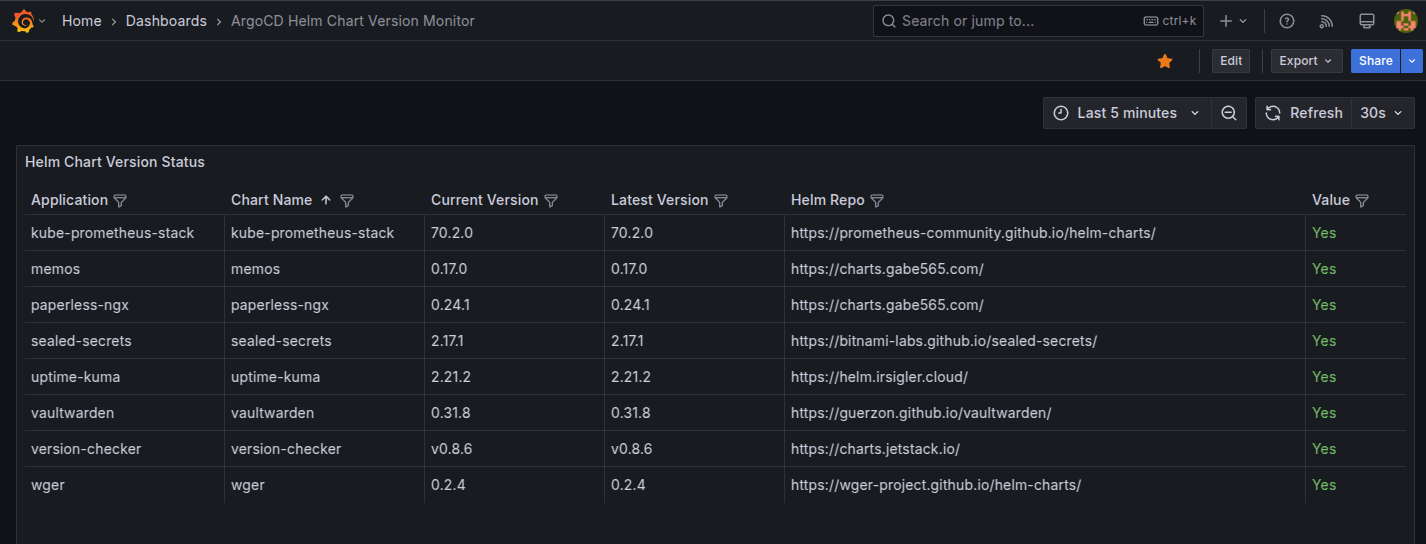The height and width of the screenshot is (544, 1426).
Task: Select the charts.jetstack.io URL
Action: pos(875,449)
